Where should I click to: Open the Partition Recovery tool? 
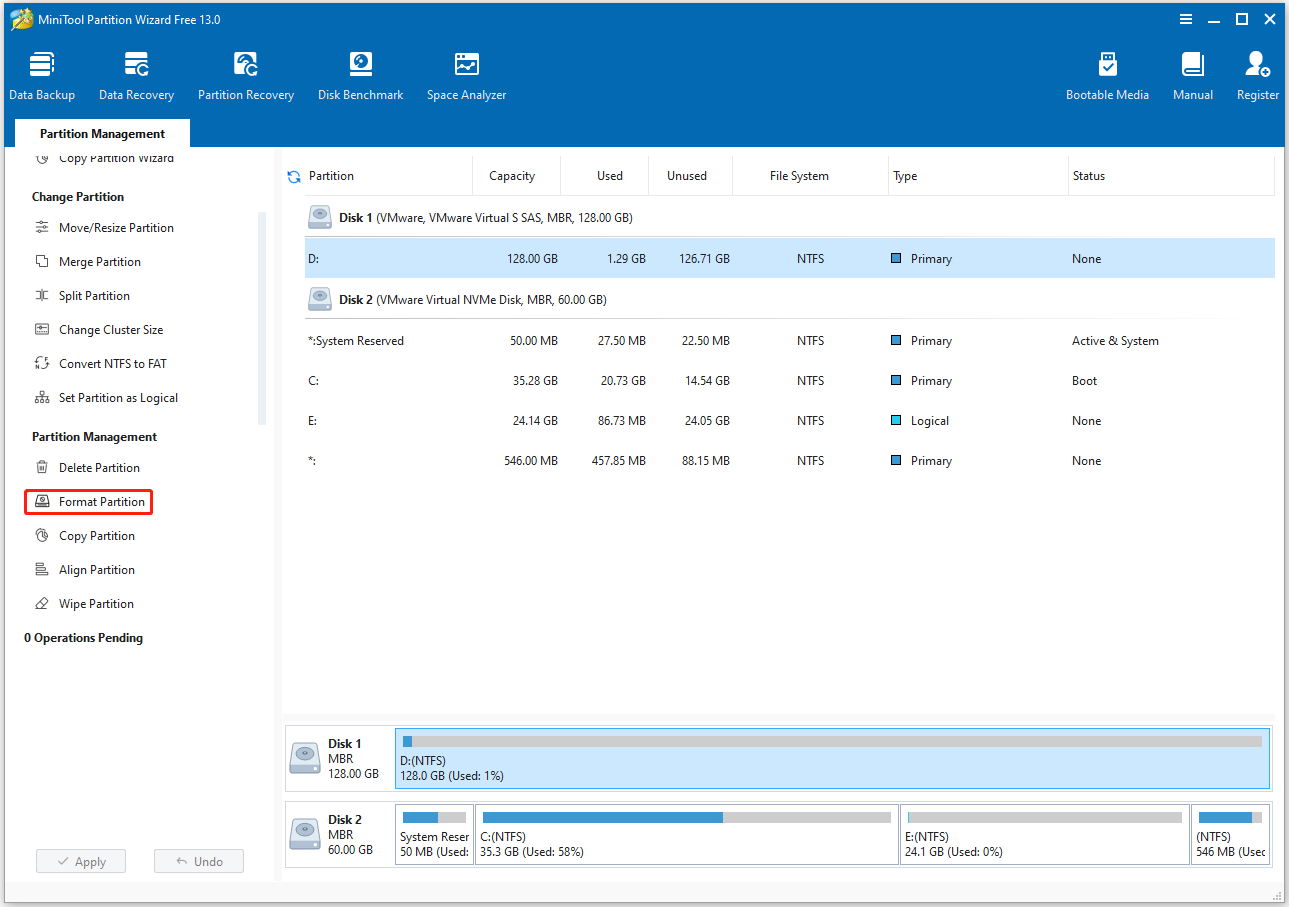tap(246, 75)
